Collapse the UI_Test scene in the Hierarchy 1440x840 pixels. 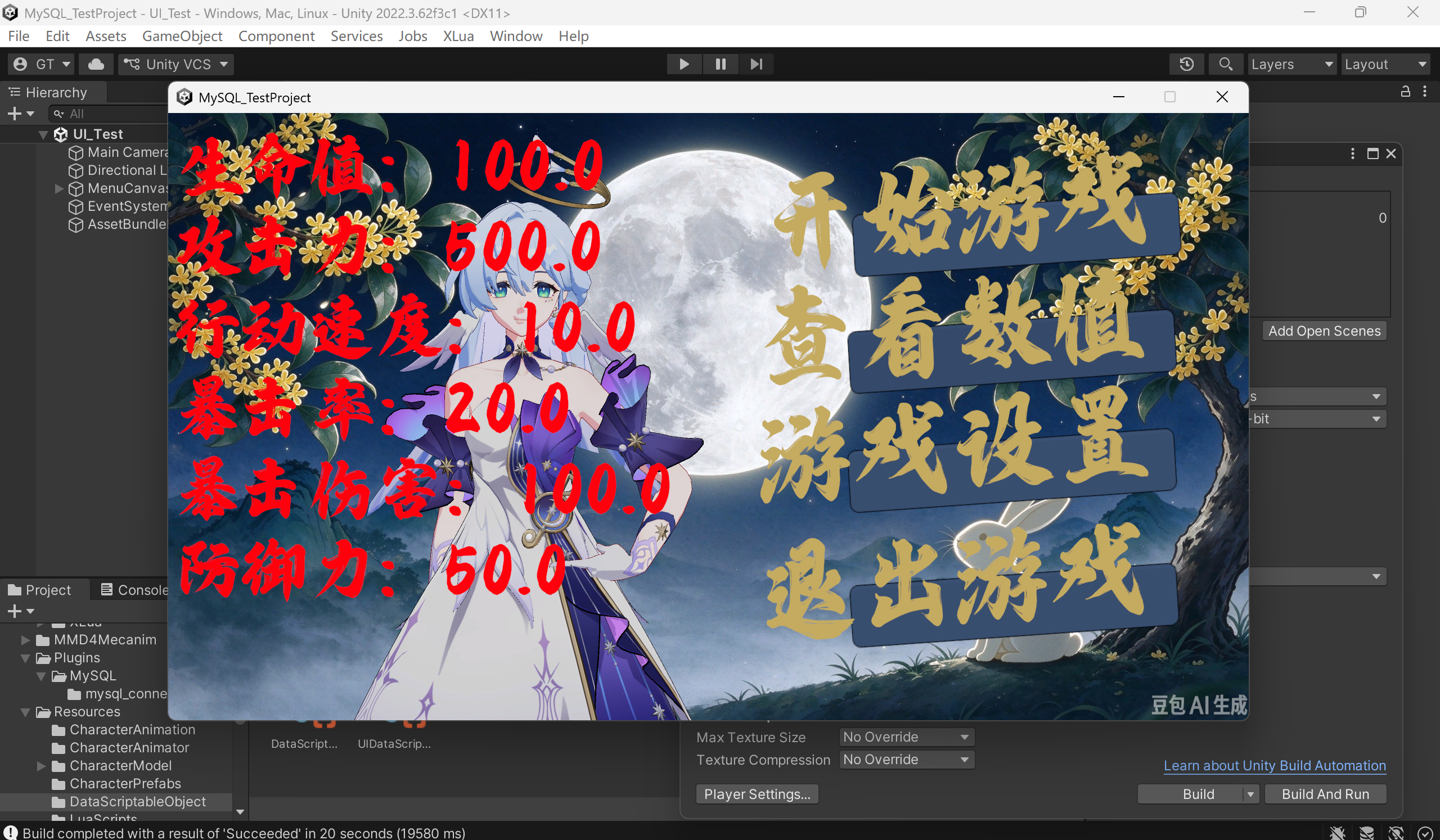tap(43, 134)
